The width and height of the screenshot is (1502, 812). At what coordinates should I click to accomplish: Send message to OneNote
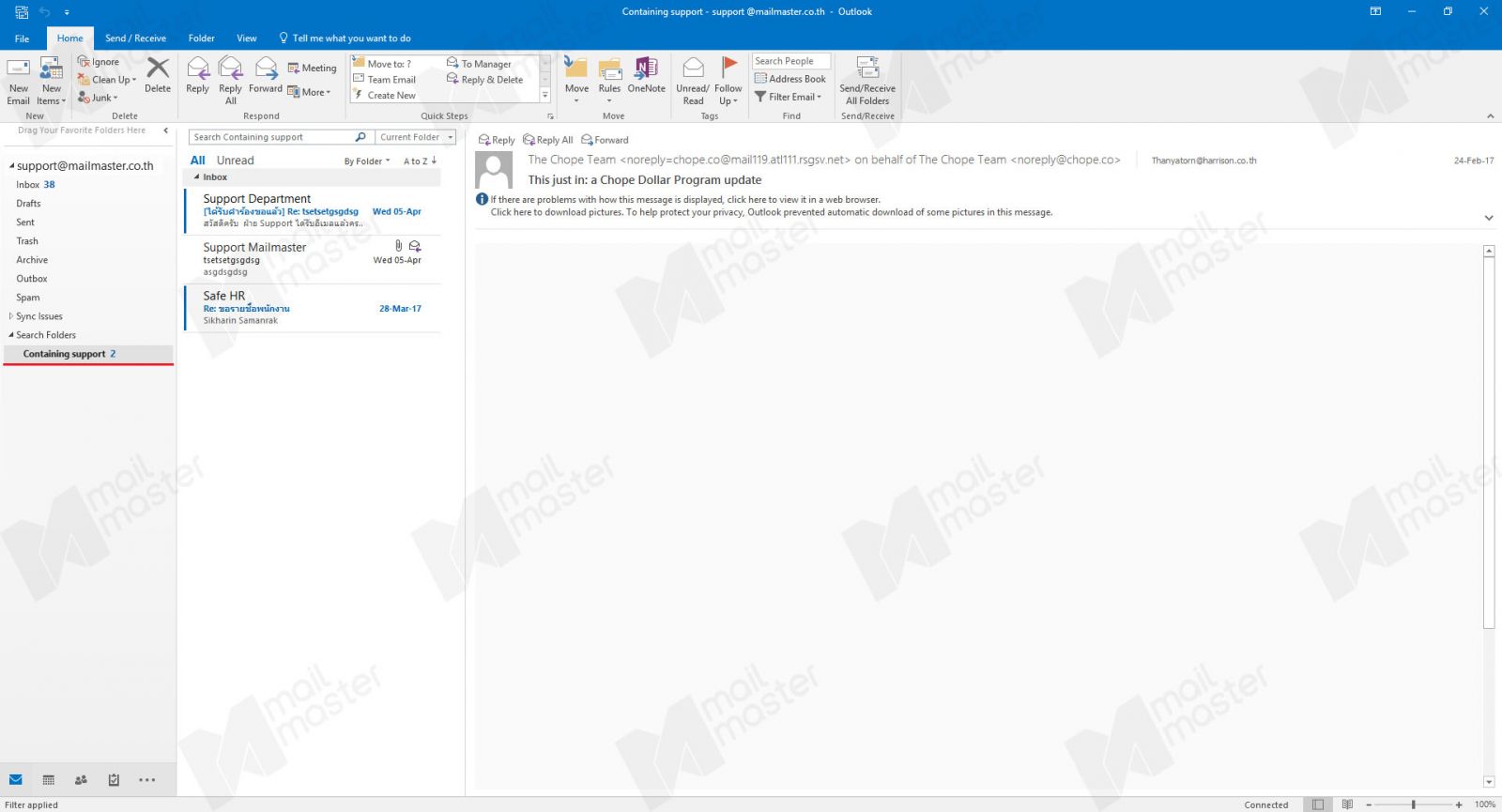(646, 75)
